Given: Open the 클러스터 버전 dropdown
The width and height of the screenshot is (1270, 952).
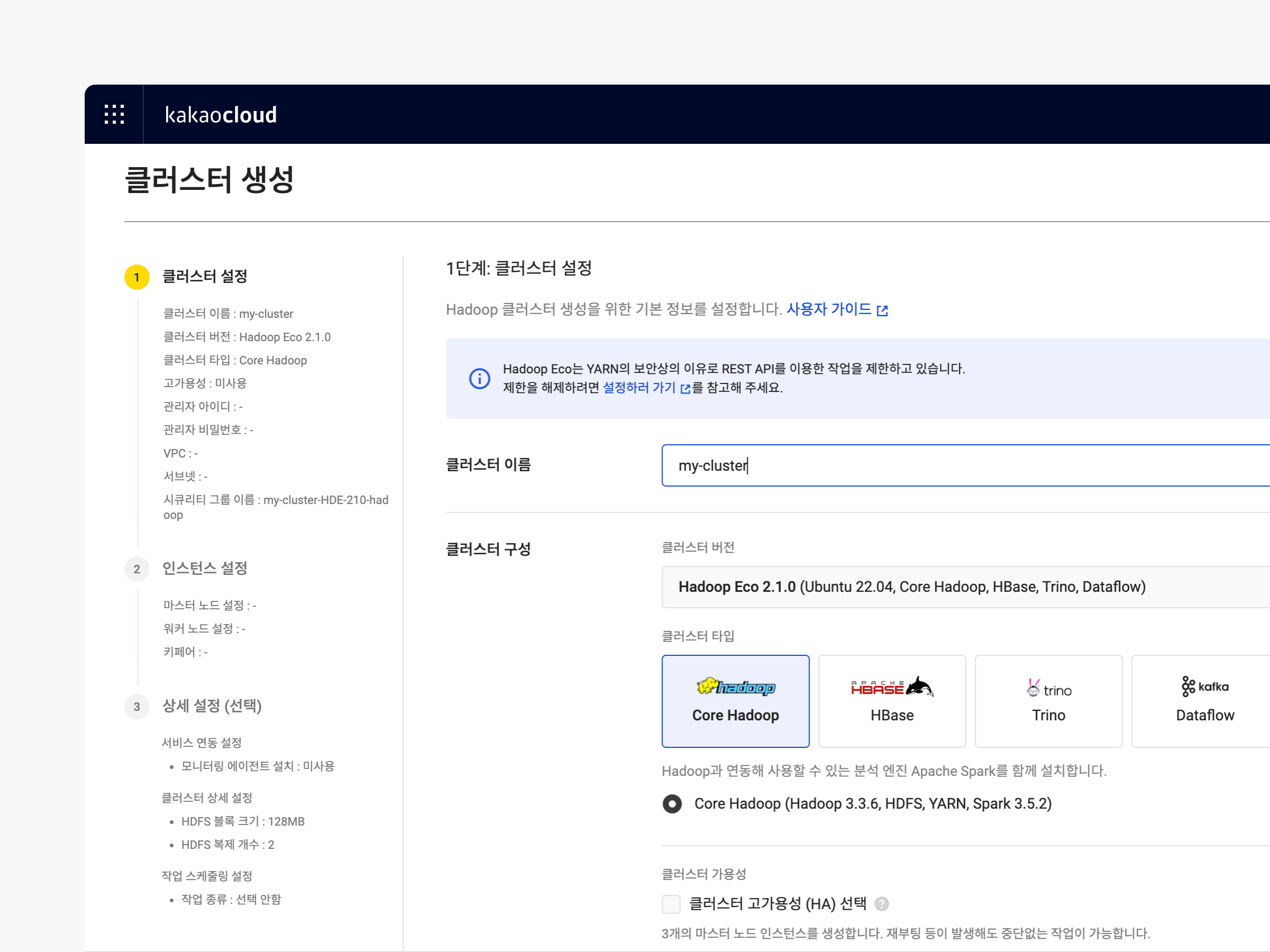Looking at the screenshot, I should (x=966, y=587).
